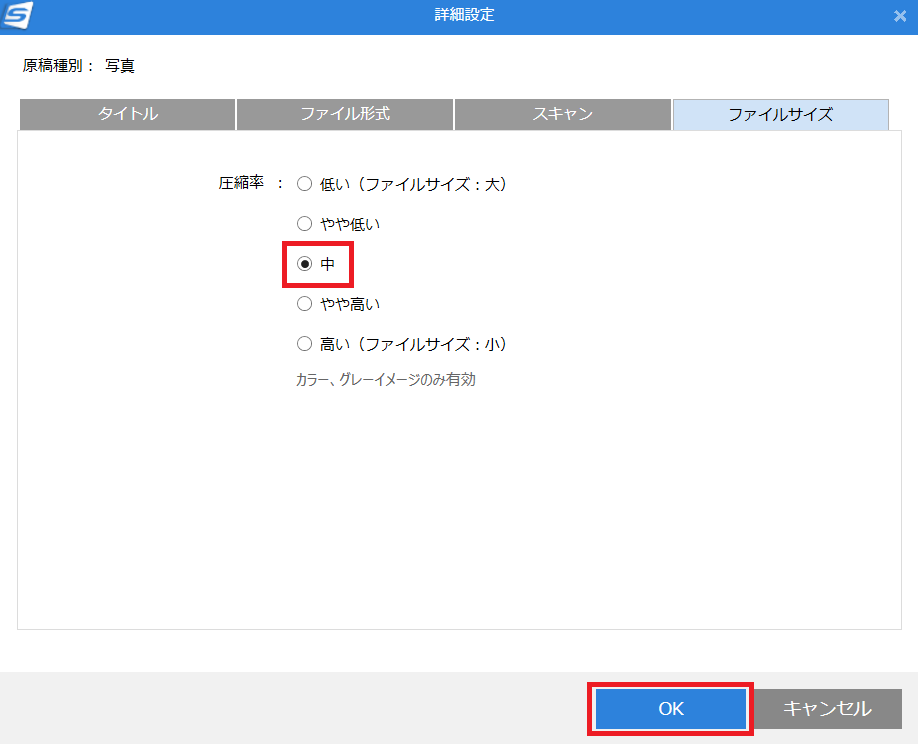Pick the 中 compression radio button
918x744 pixels.
[x=304, y=264]
